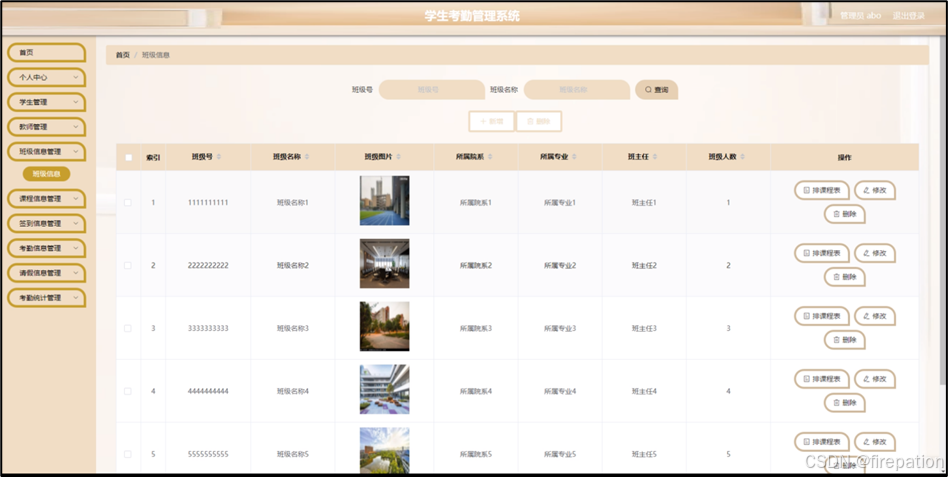Click 修改 for 班级名称3 row
The height and width of the screenshot is (477, 948).
(875, 316)
